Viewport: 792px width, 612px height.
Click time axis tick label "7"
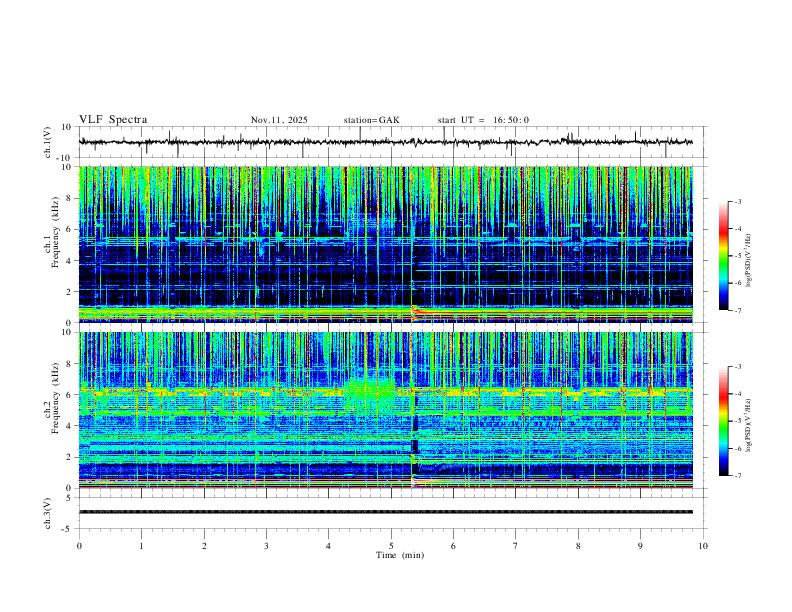click(516, 546)
